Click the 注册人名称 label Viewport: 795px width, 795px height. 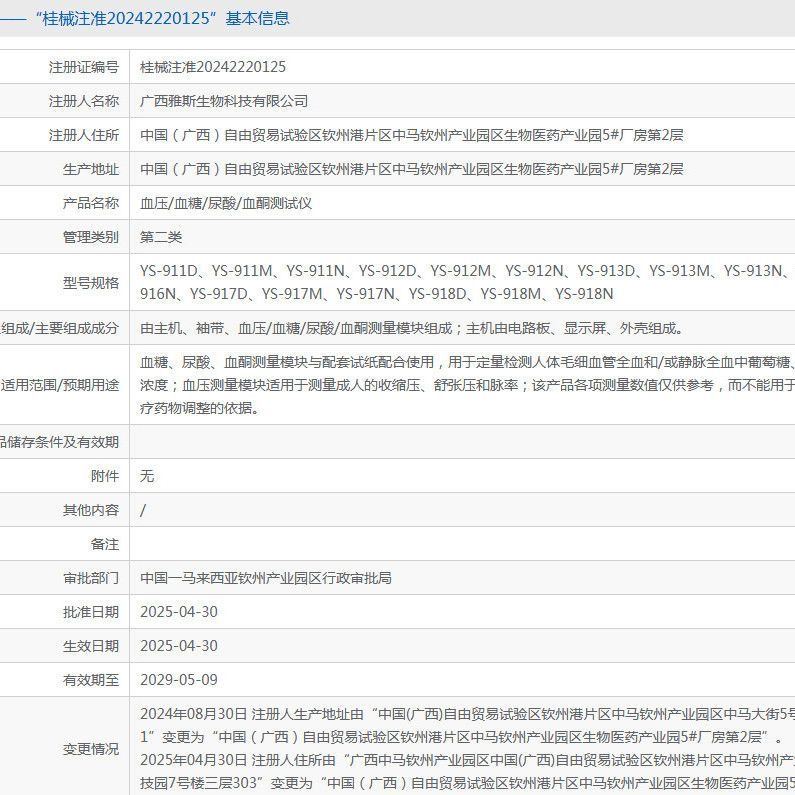coord(84,101)
